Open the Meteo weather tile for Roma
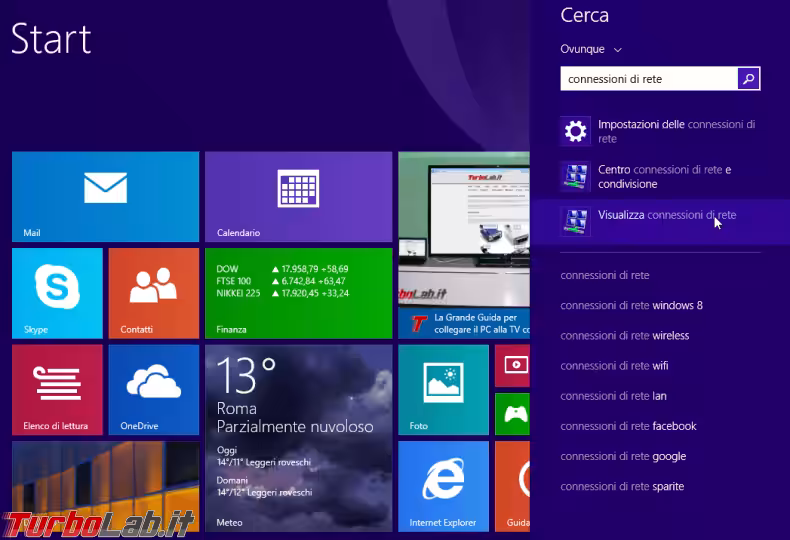The height and width of the screenshot is (540, 790). [x=298, y=437]
